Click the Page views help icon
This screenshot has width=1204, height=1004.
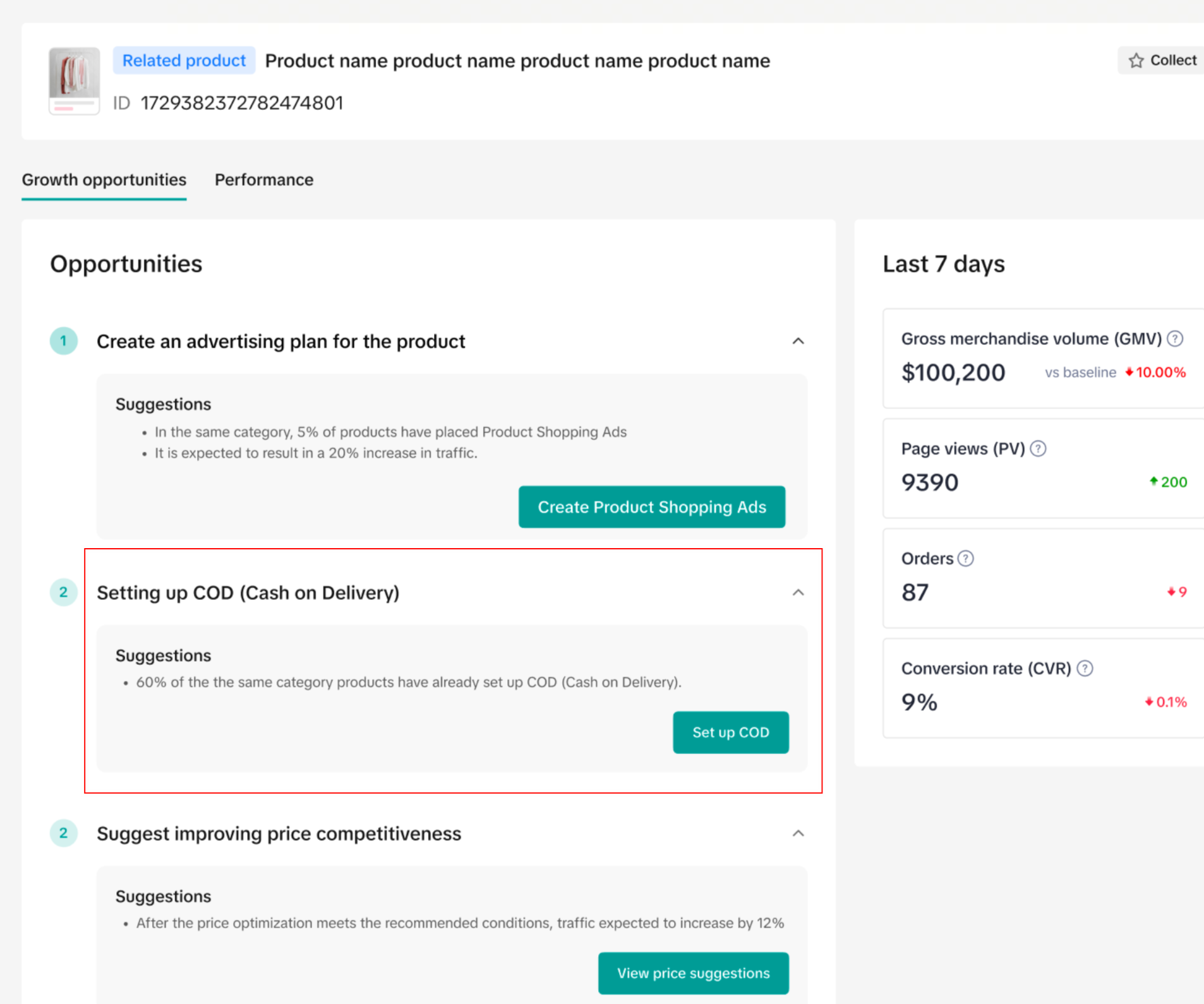pyautogui.click(x=1038, y=449)
